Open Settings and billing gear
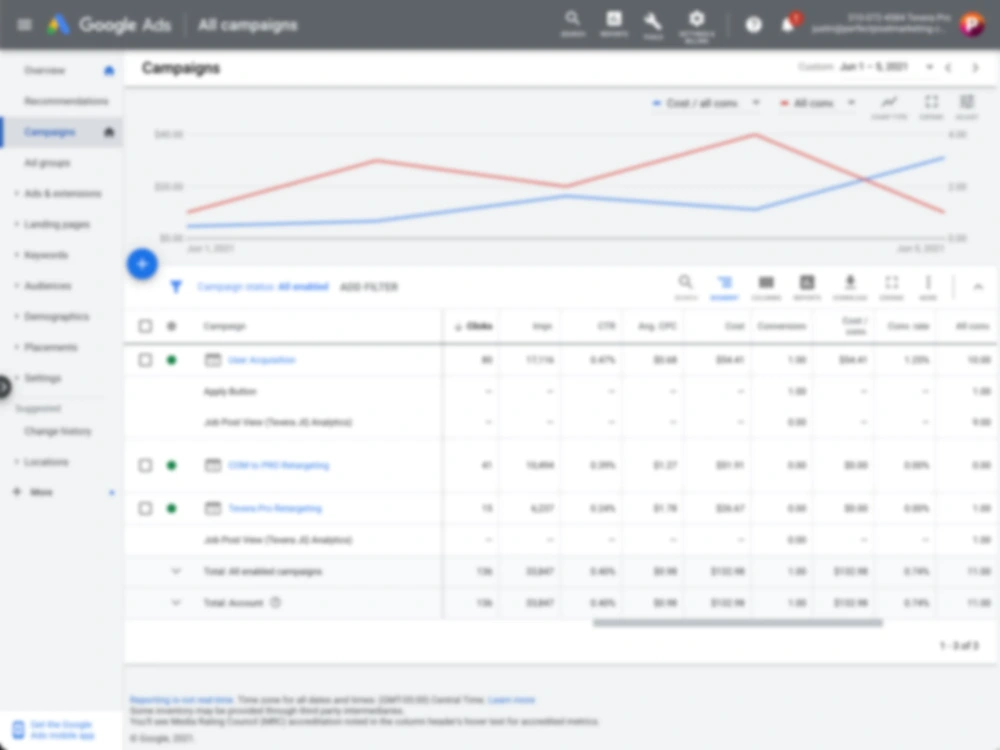 pos(696,26)
